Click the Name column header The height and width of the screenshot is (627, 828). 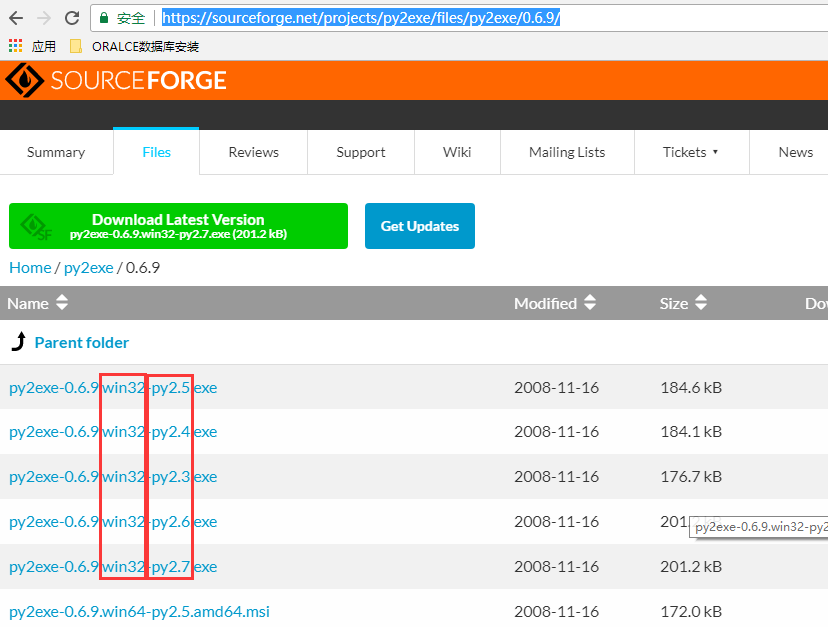(28, 303)
